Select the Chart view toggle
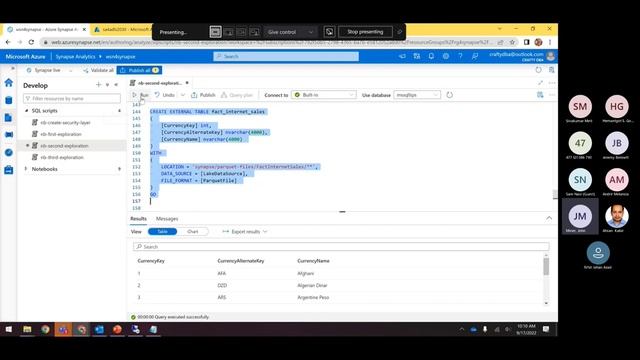Screen dimensions: 640x360 click(193, 231)
